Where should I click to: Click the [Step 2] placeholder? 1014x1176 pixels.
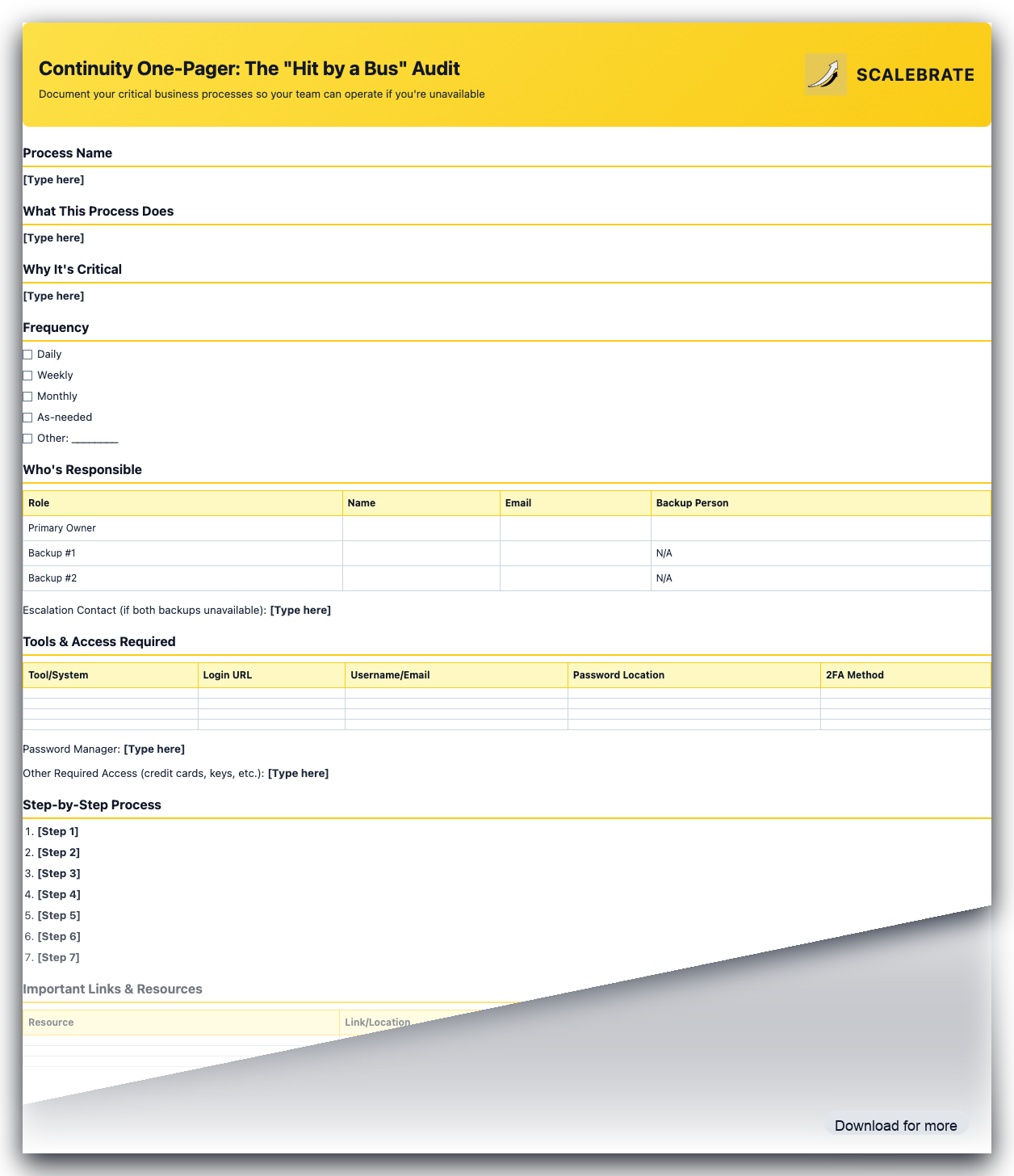(x=59, y=852)
